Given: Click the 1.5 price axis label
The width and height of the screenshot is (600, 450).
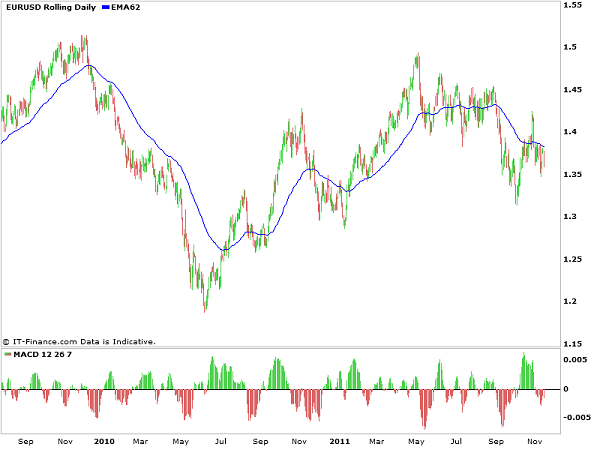Looking at the screenshot, I should click(570, 47).
